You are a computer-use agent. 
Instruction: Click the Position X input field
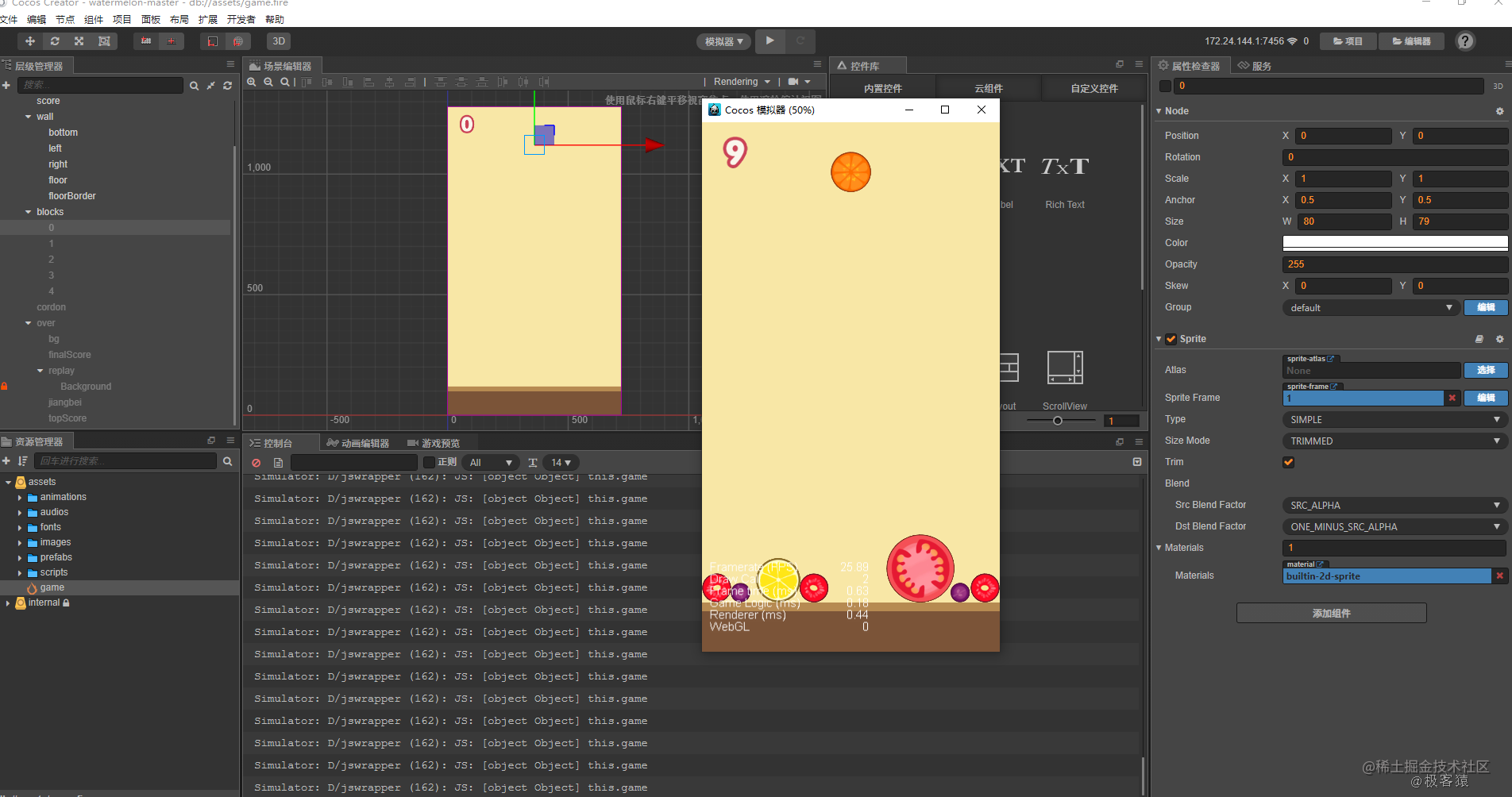1343,136
